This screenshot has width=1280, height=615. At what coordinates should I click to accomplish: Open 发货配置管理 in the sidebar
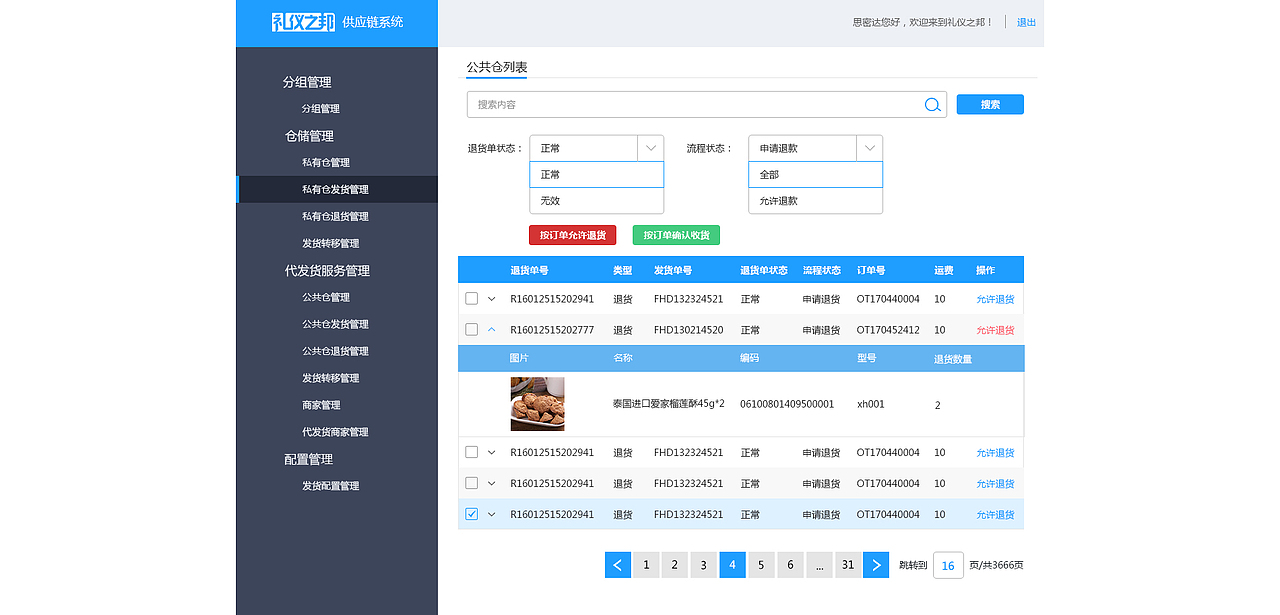[x=330, y=487]
